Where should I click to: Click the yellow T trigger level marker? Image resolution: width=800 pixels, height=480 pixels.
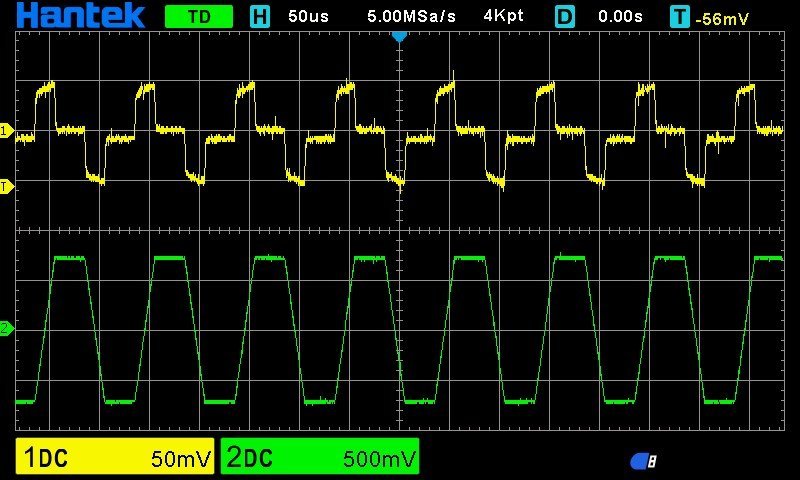click(x=5, y=186)
